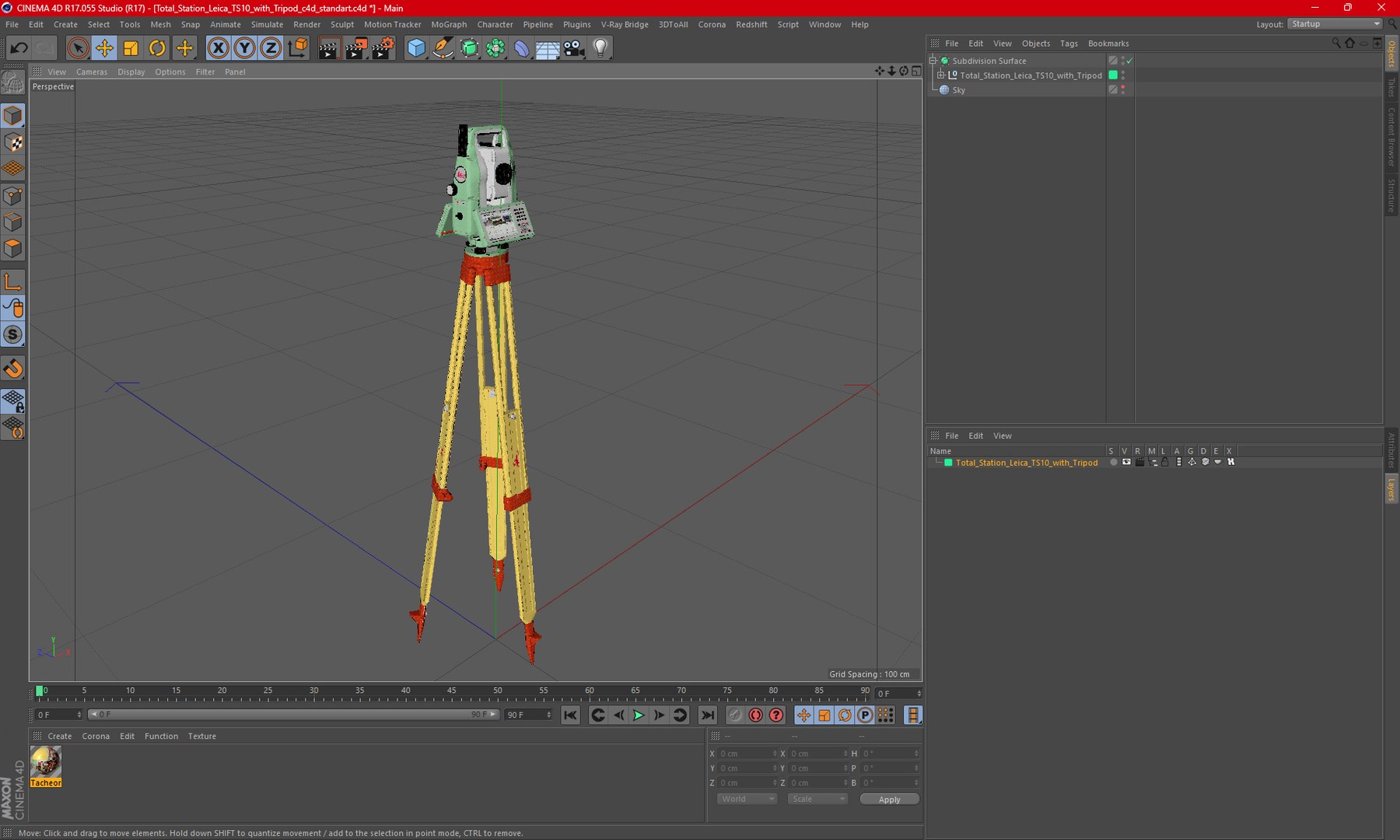Collapse the Subdivision Surface object tree
1400x840 pixels.
(933, 61)
